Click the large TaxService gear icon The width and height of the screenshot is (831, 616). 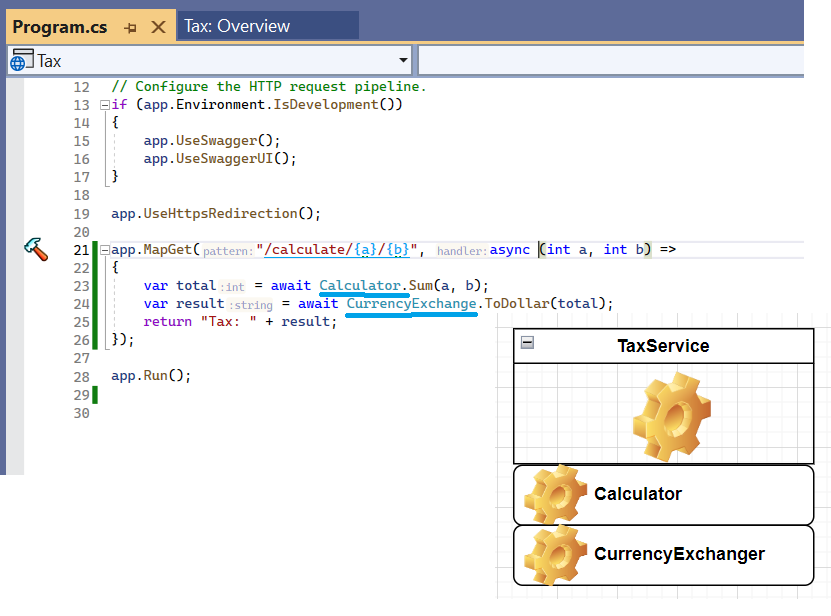[670, 416]
